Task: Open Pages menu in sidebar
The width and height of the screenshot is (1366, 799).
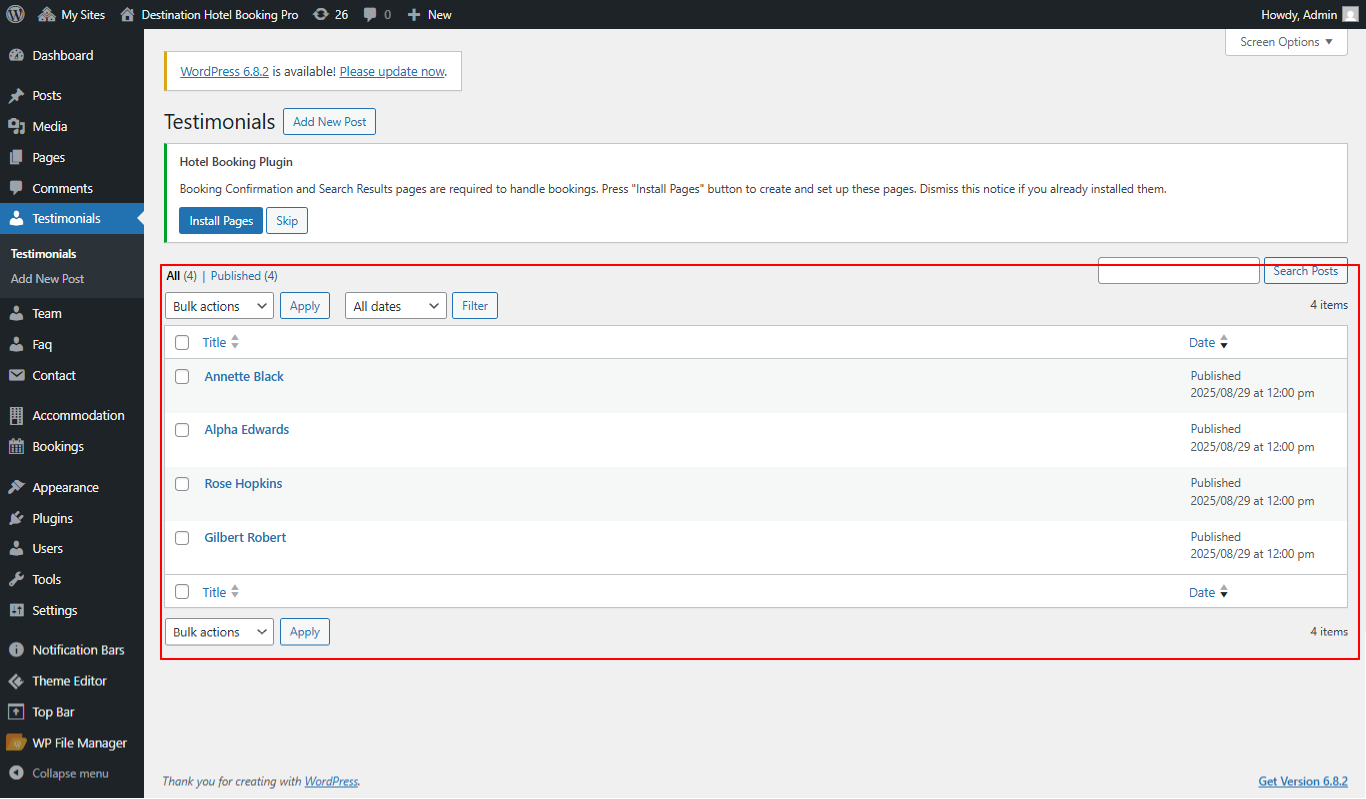Action: click(72, 157)
